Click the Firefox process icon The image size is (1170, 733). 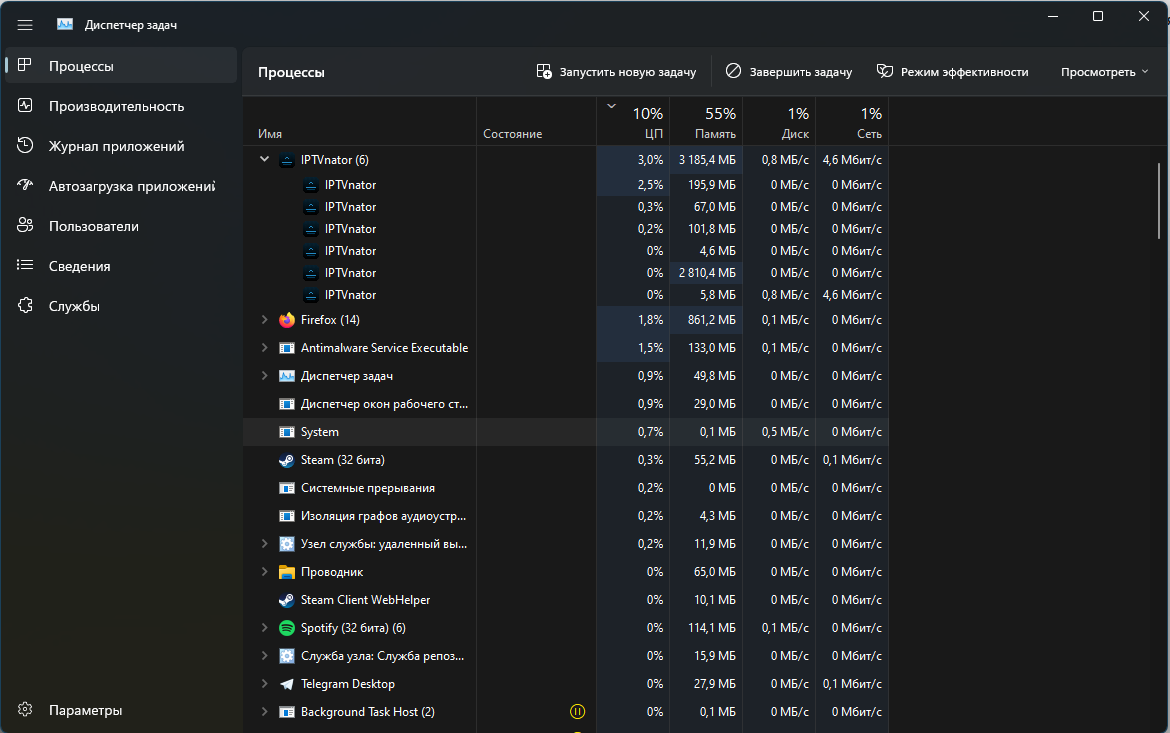pos(287,319)
